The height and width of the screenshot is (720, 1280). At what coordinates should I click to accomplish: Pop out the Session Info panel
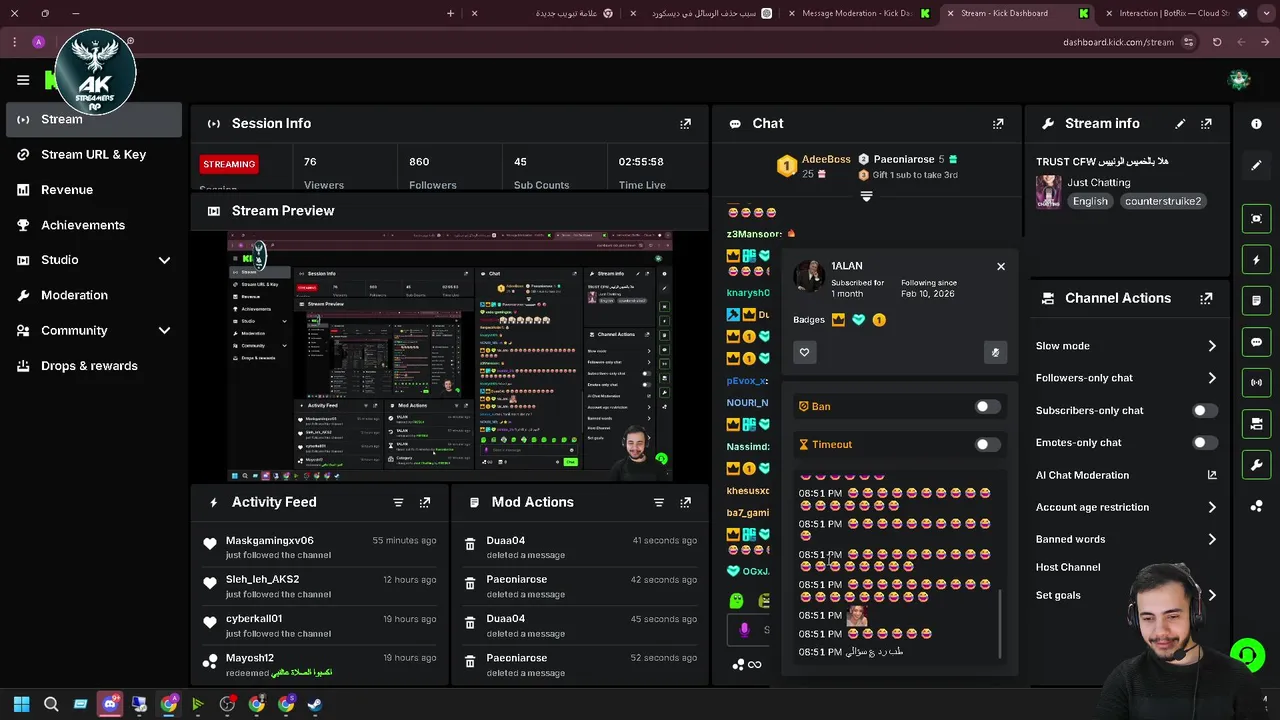(x=685, y=124)
